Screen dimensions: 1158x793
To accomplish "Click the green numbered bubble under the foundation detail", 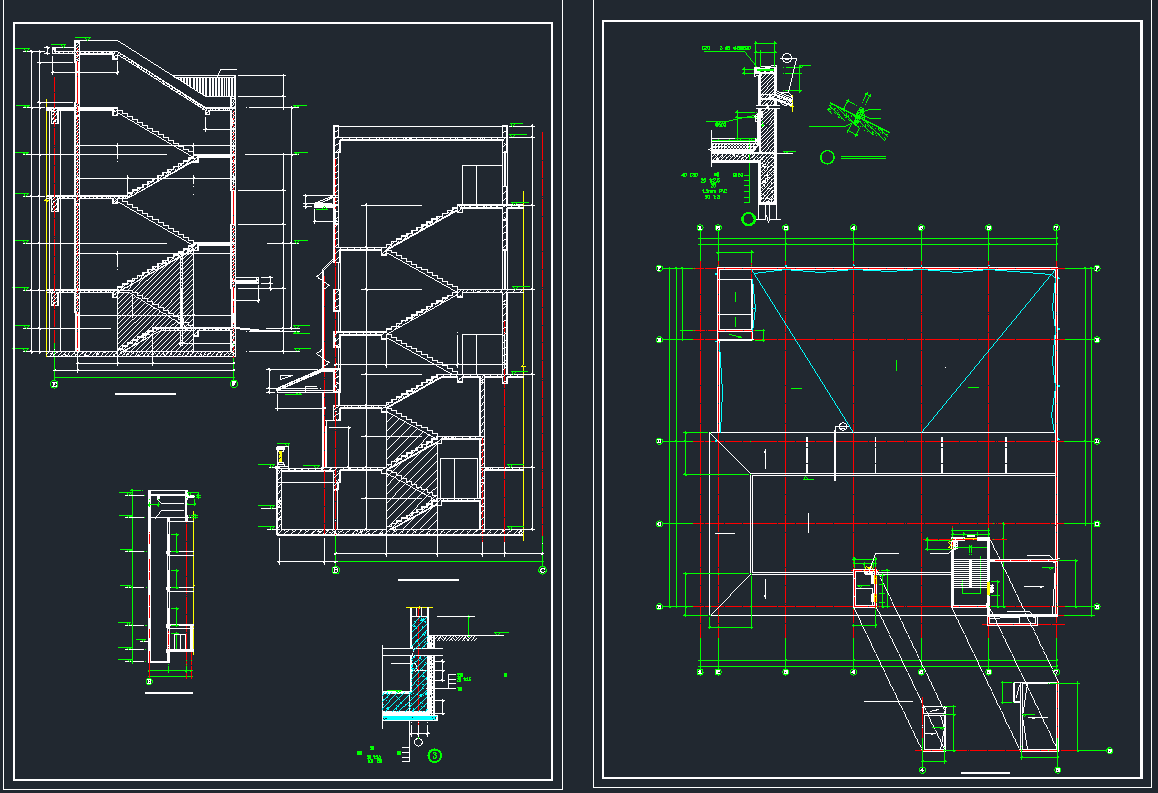I will [x=435, y=756].
